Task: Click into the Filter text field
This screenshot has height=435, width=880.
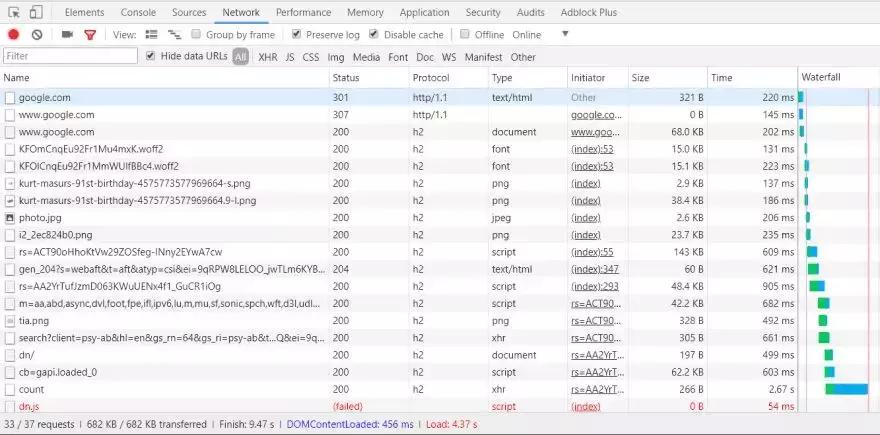Action: tap(70, 57)
